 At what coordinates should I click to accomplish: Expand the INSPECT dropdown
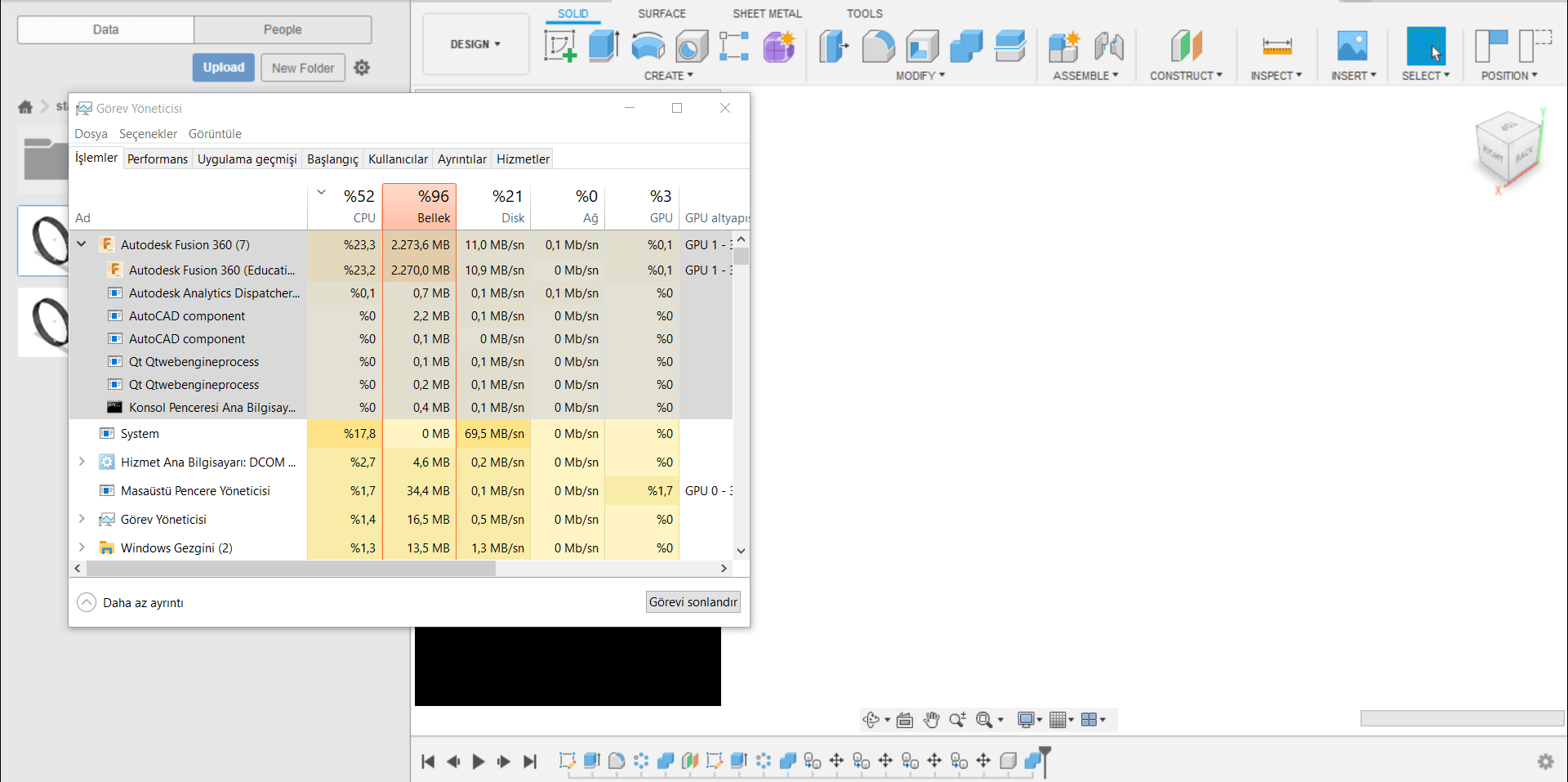point(1276,76)
